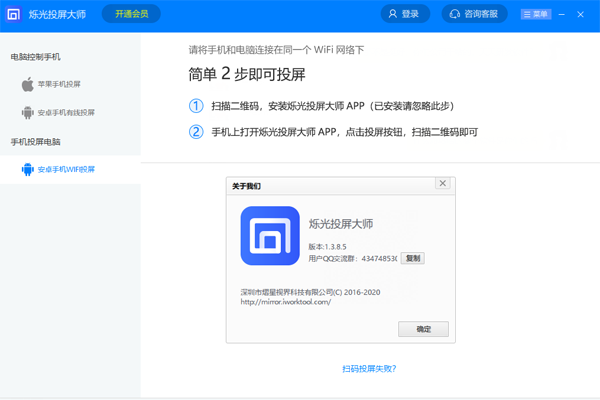600x400 pixels.
Task: Open the mirror.iworktool.com link
Action: pyautogui.click(x=286, y=302)
